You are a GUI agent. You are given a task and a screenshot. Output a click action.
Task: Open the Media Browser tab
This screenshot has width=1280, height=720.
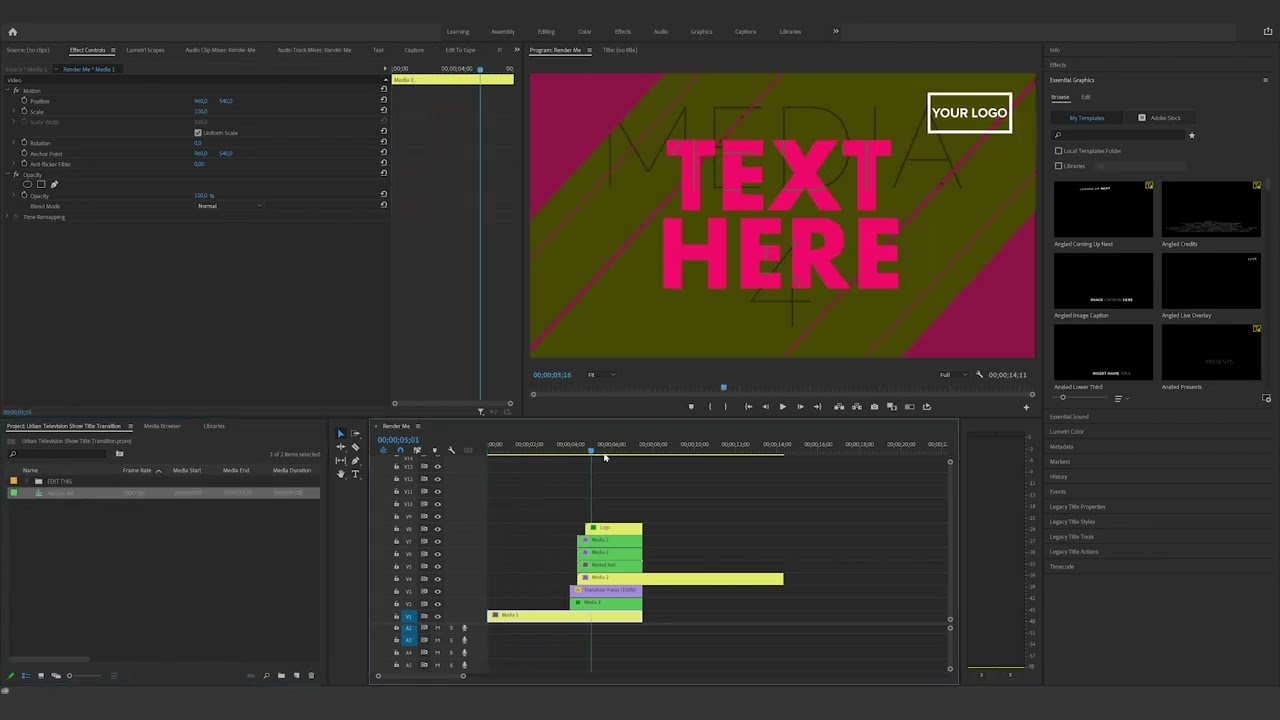(x=162, y=426)
